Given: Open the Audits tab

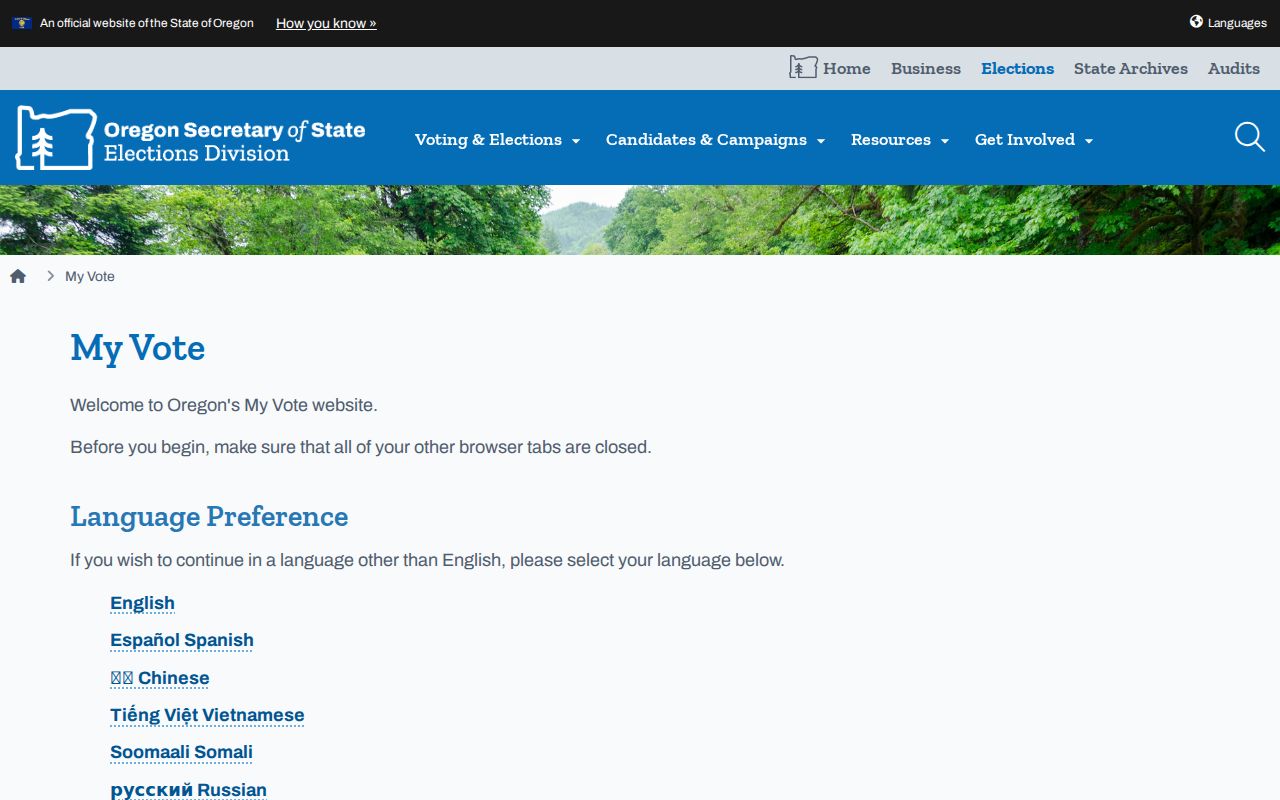Looking at the screenshot, I should [1234, 68].
